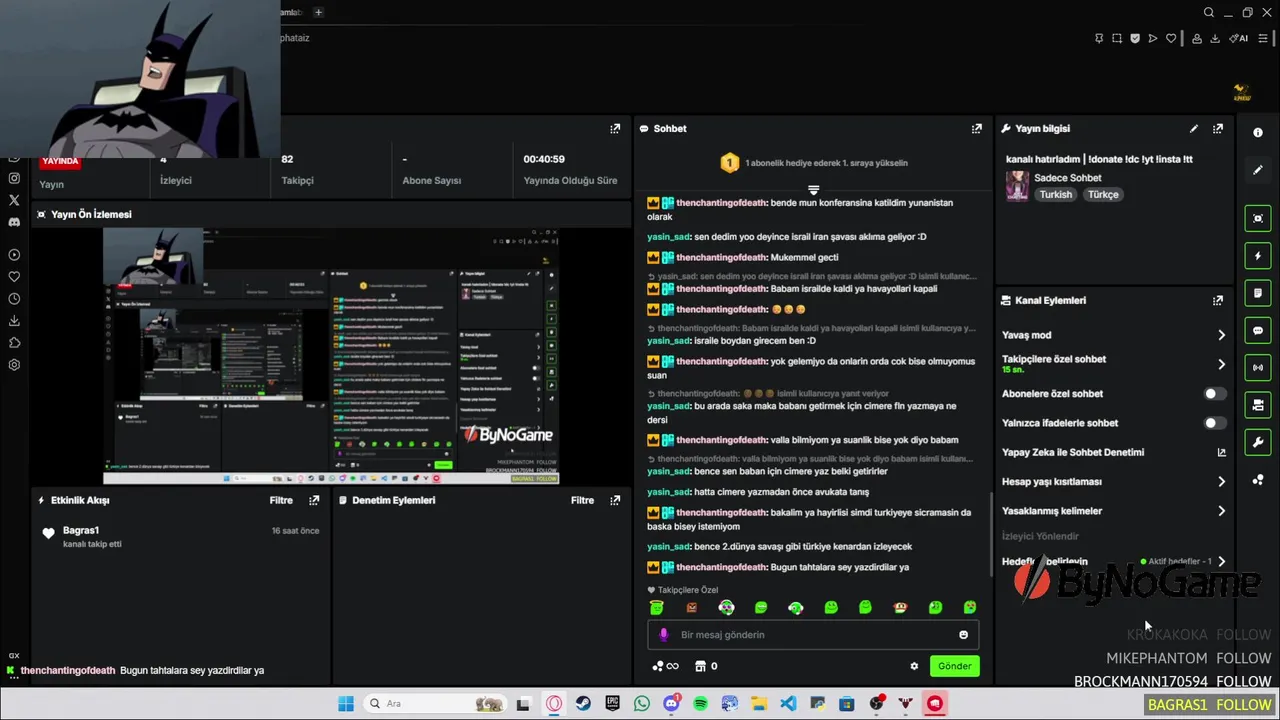The image size is (1280, 720).
Task: Click the Turkish tag
Action: click(x=1055, y=195)
